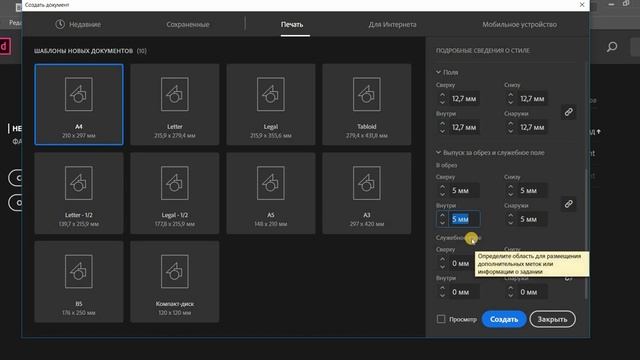Enable the Просмотр checkbox

point(441,319)
